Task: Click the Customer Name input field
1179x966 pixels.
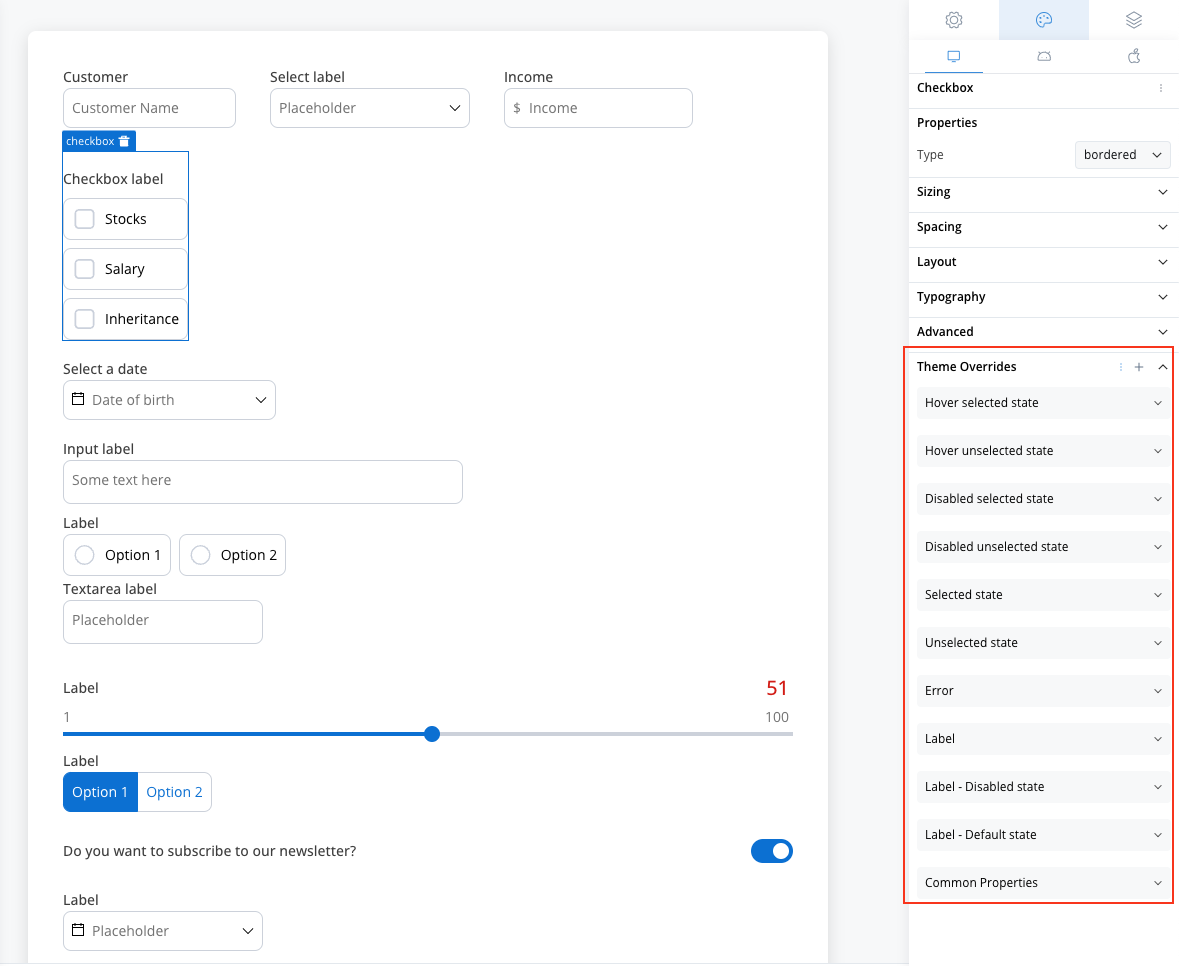Action: [150, 108]
